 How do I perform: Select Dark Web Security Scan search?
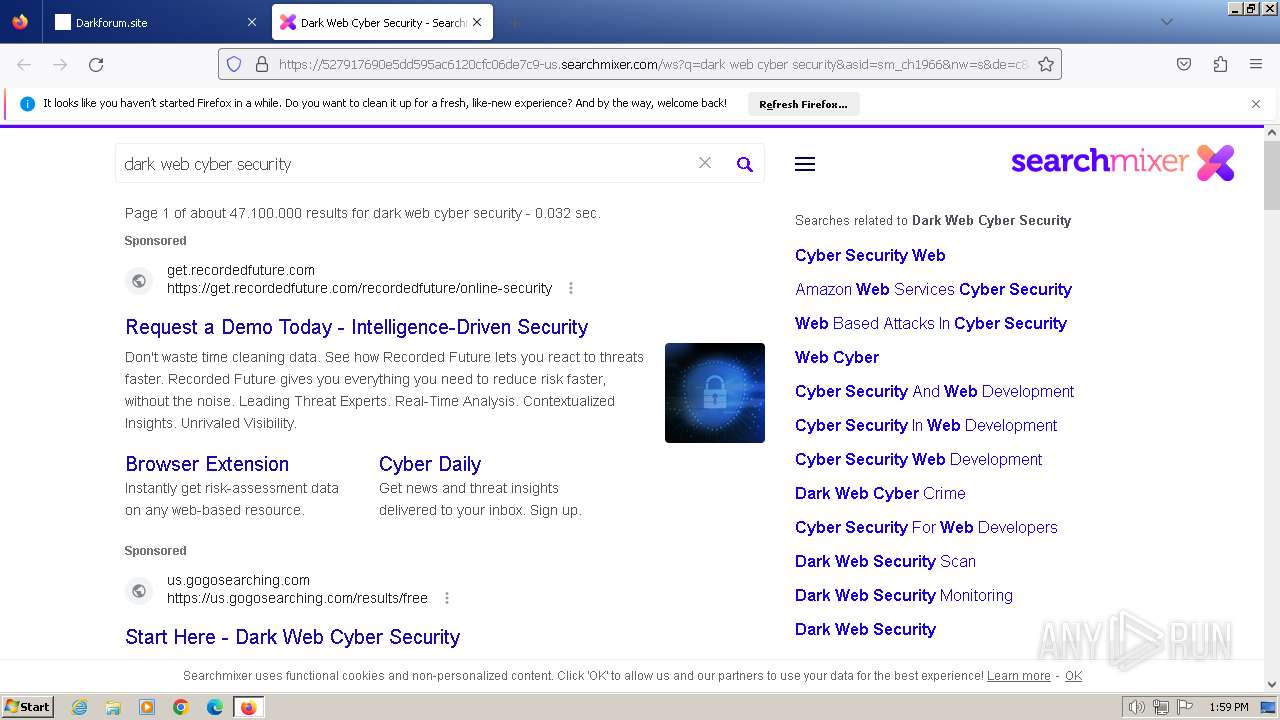[x=885, y=561]
